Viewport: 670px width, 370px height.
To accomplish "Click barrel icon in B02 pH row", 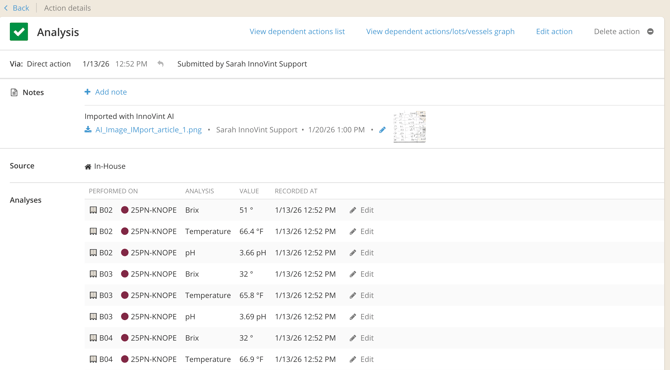I will (x=93, y=253).
